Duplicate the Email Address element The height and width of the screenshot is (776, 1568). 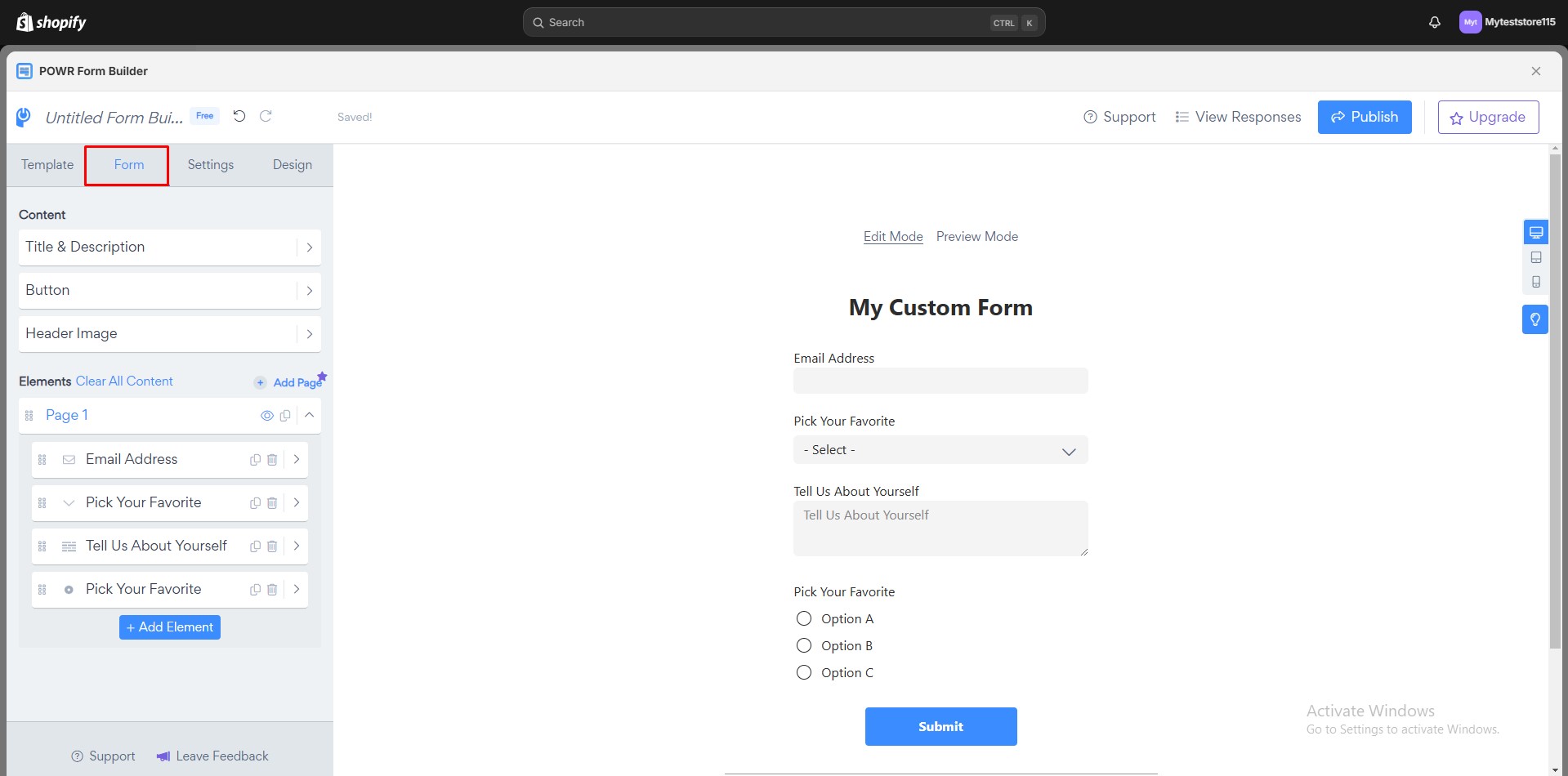(x=254, y=459)
